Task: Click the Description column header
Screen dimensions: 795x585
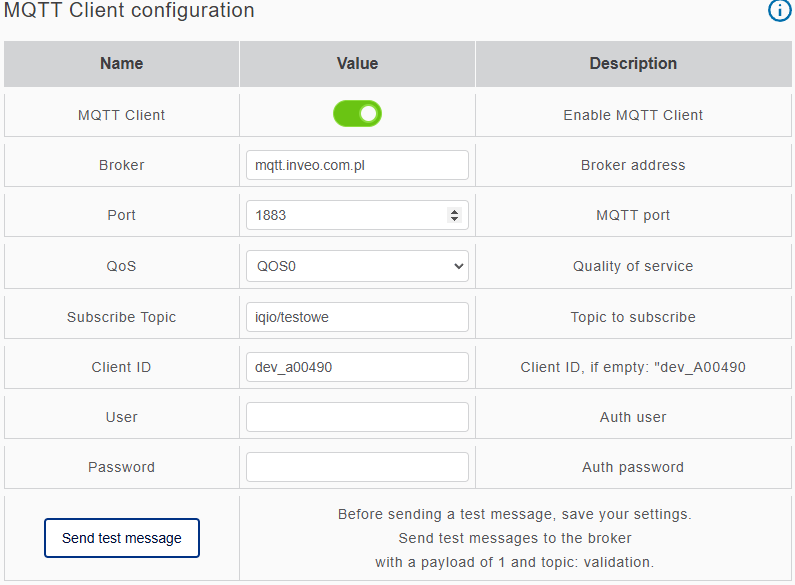Action: click(633, 64)
